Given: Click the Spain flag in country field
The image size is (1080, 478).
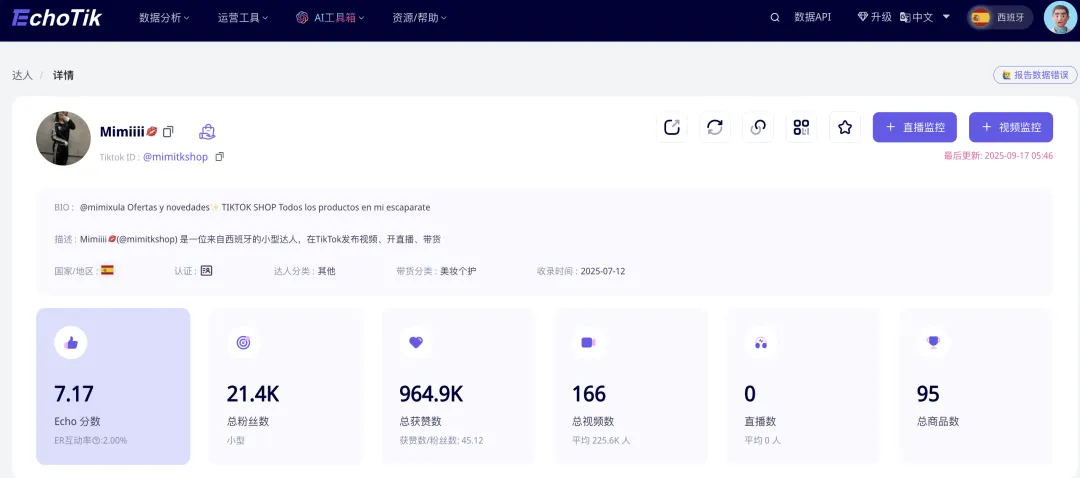Looking at the screenshot, I should 107,270.
